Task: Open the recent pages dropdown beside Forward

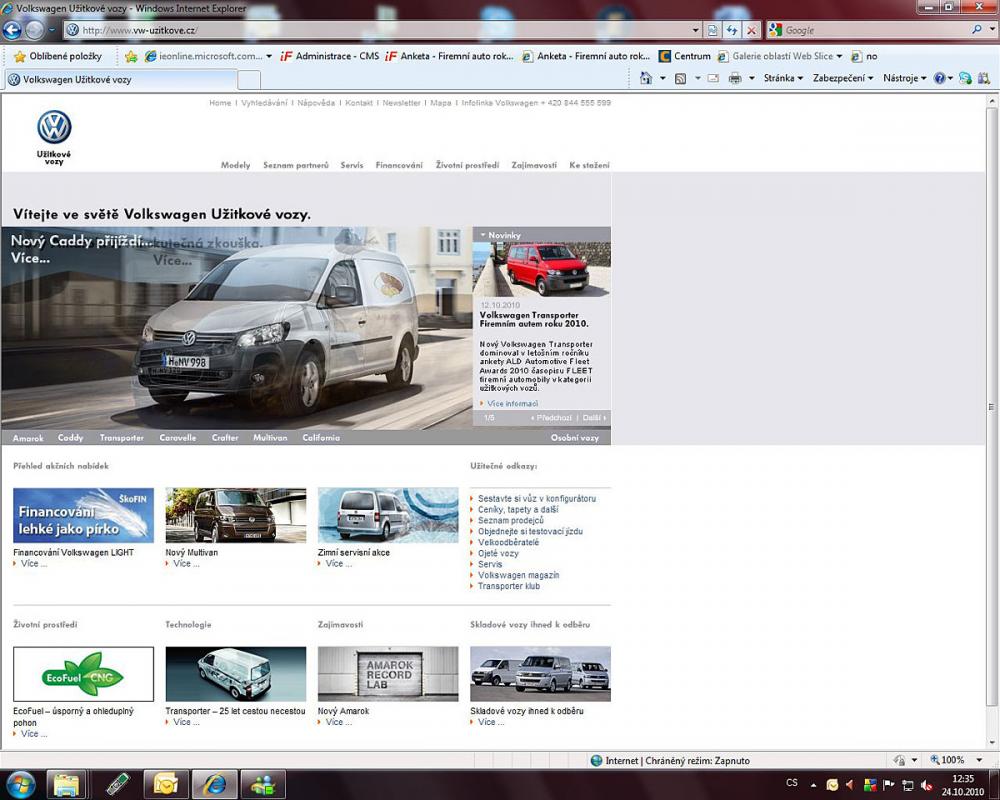Action: coord(52,30)
